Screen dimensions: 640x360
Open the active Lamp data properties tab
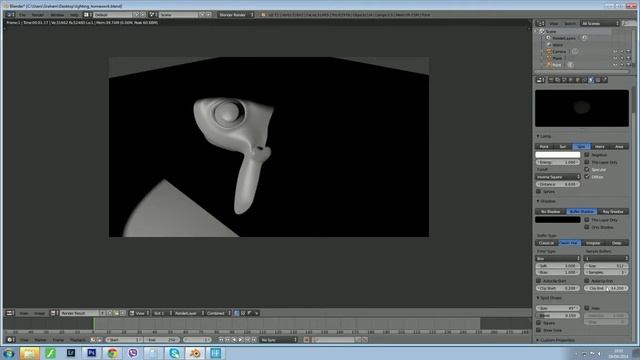click(x=591, y=80)
